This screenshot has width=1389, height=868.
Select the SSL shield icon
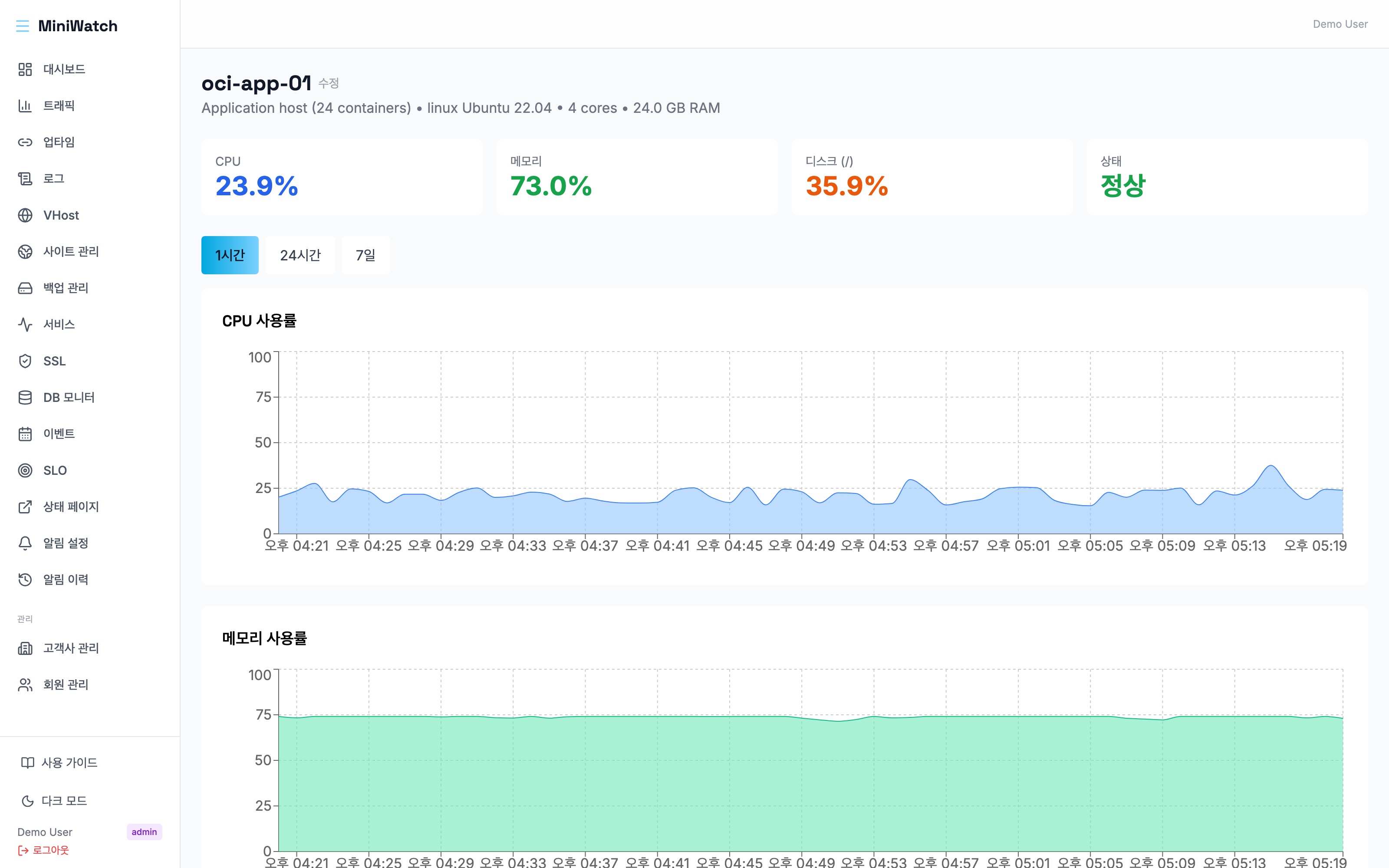tap(25, 361)
